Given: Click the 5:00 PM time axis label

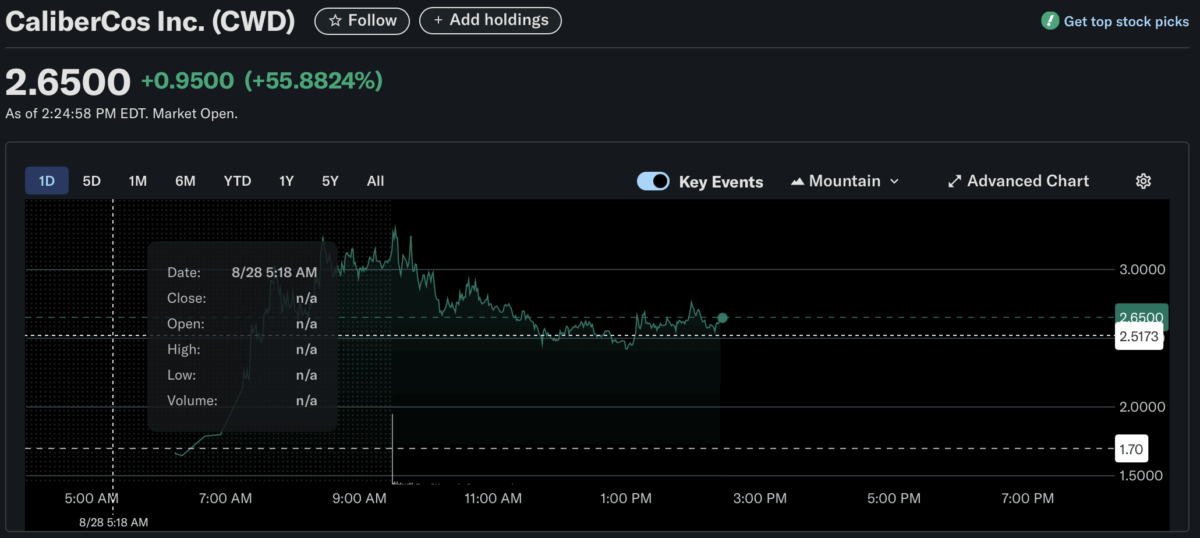Looking at the screenshot, I should pyautogui.click(x=893, y=498).
